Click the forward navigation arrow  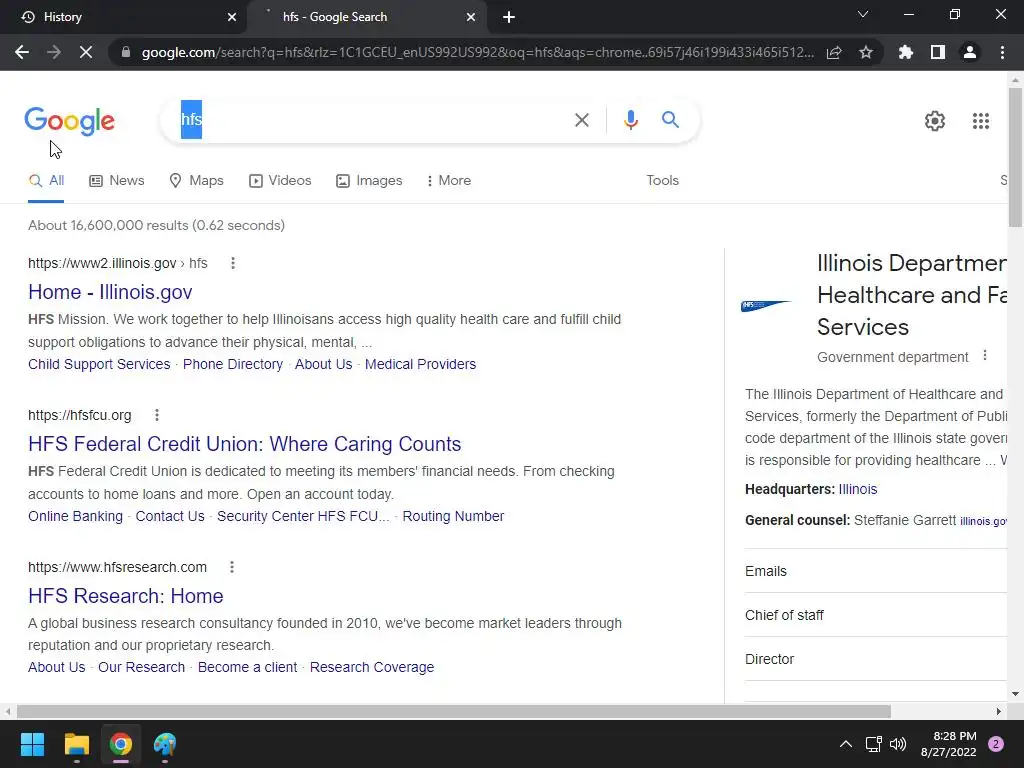(54, 52)
